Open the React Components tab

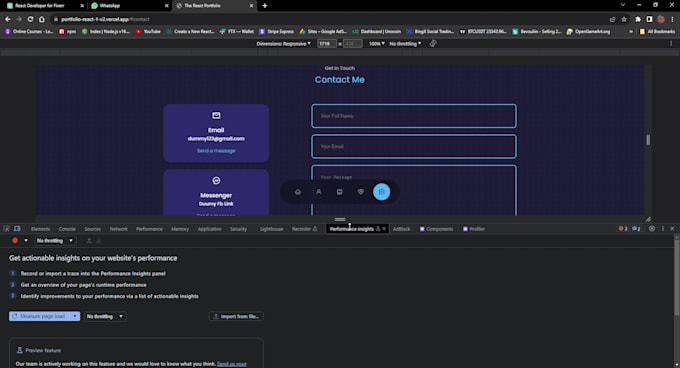point(436,229)
